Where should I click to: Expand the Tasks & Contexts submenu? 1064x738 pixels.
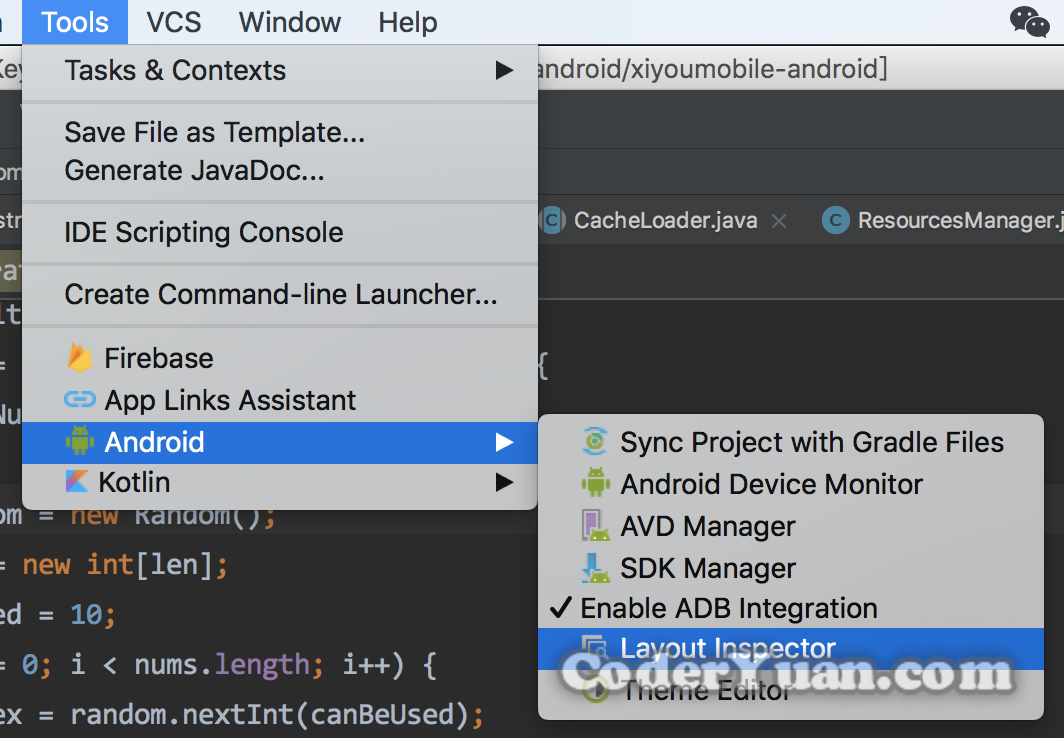[x=504, y=70]
